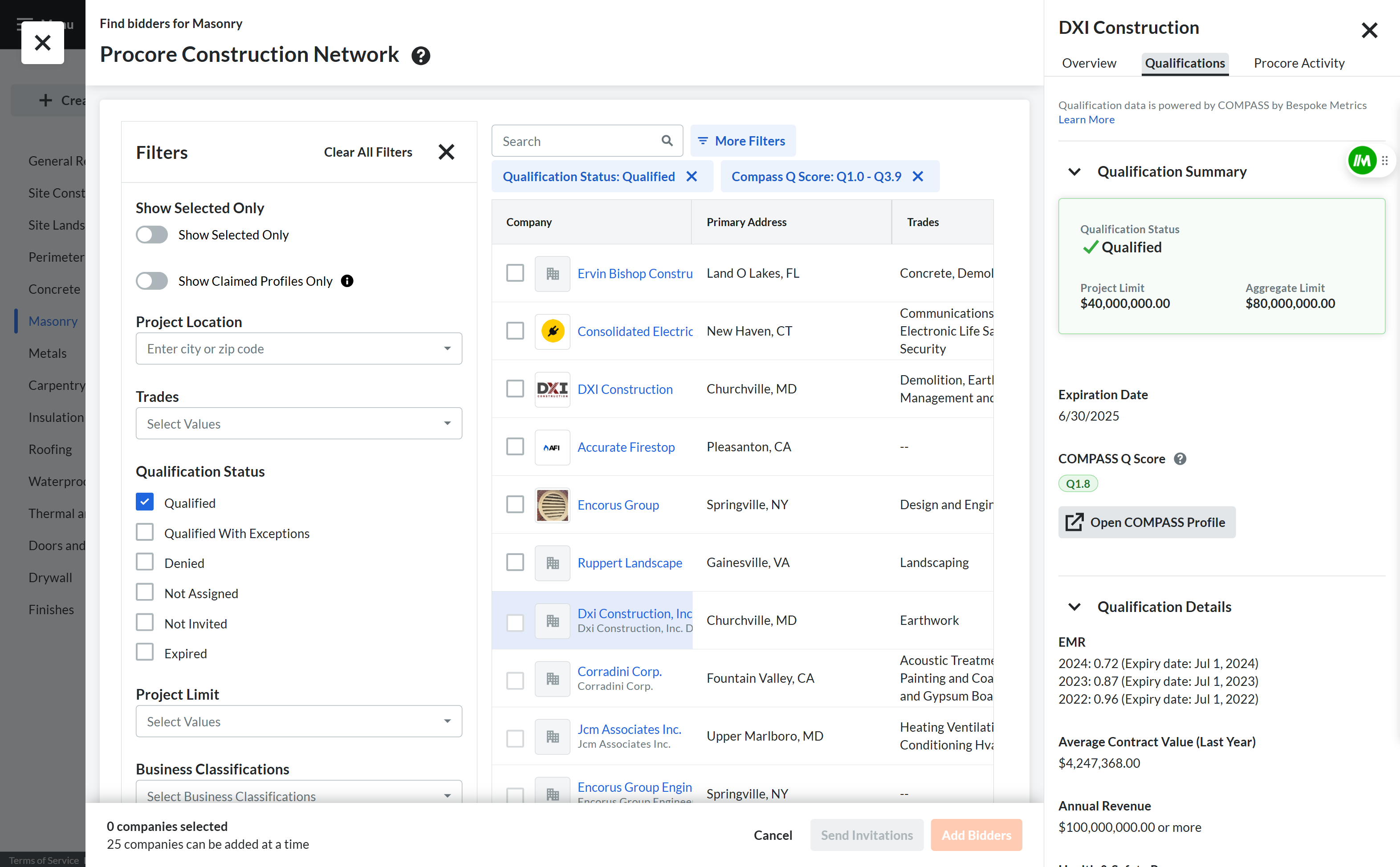Select the DXI Construction row checkbox
This screenshot has height=867, width=1400.
(x=514, y=388)
